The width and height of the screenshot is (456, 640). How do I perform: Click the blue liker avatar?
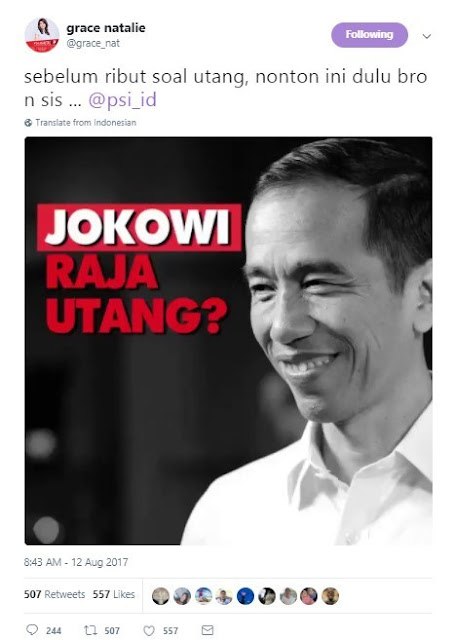(245, 596)
